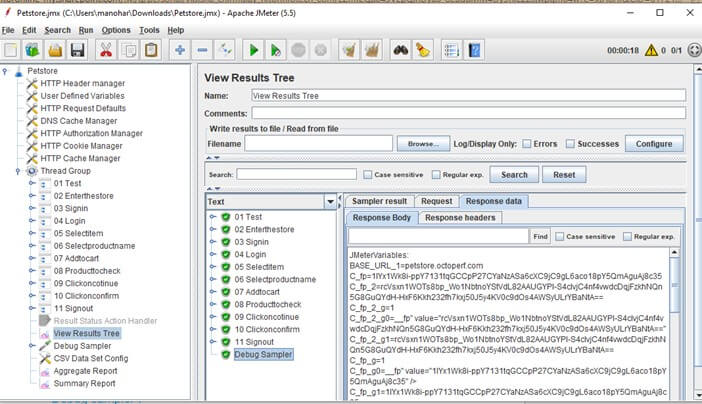The image size is (702, 404).
Task: Click the Comments input field
Action: tap(468, 113)
